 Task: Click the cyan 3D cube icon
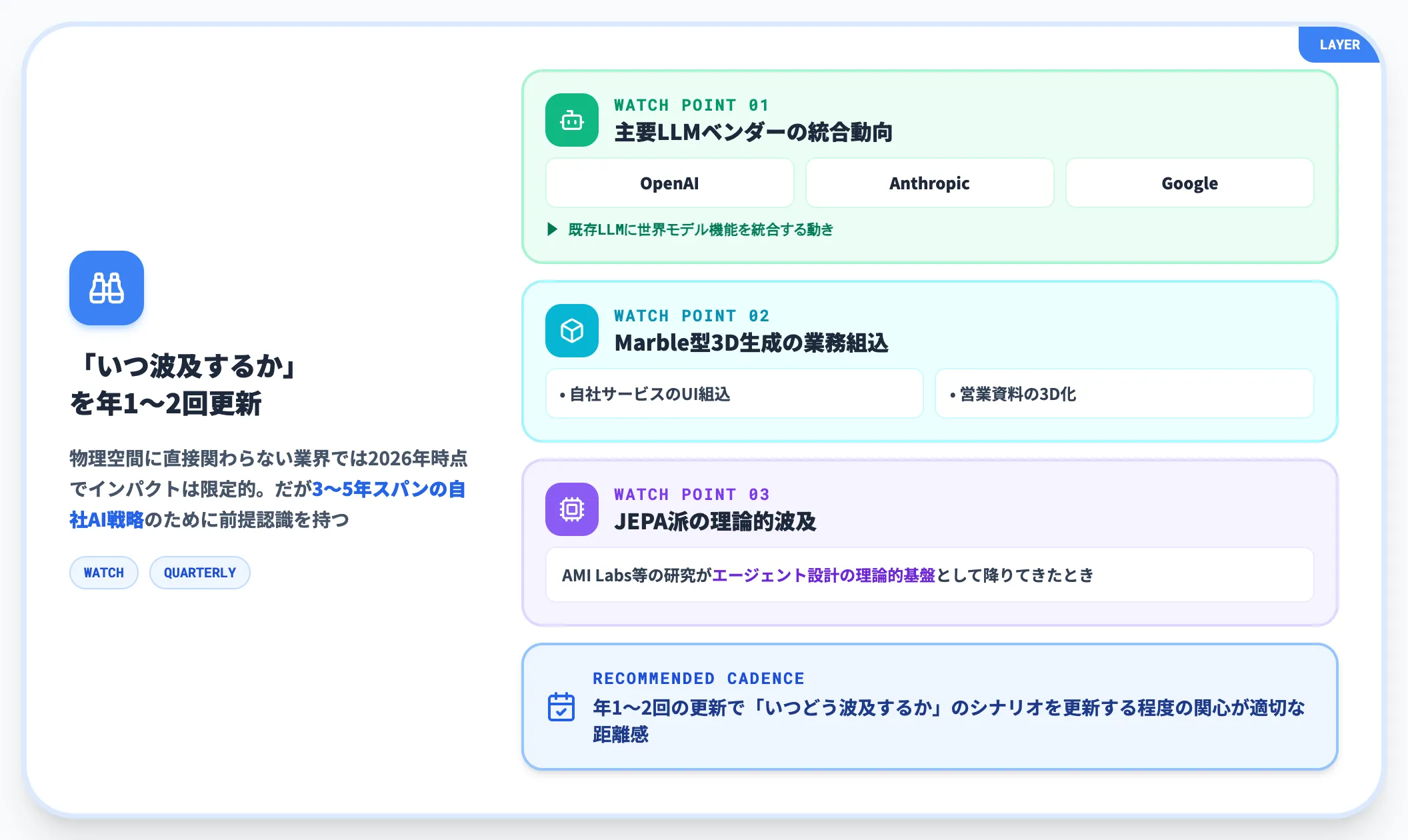572,331
